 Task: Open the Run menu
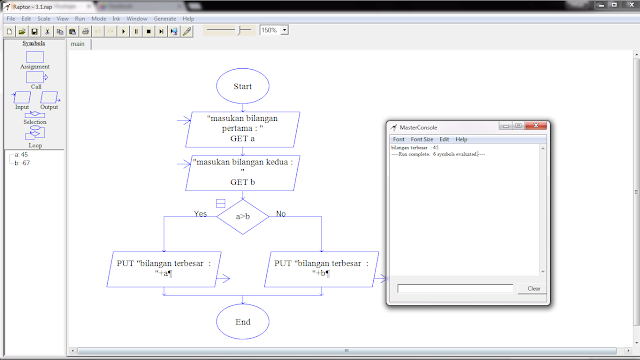click(x=80, y=19)
